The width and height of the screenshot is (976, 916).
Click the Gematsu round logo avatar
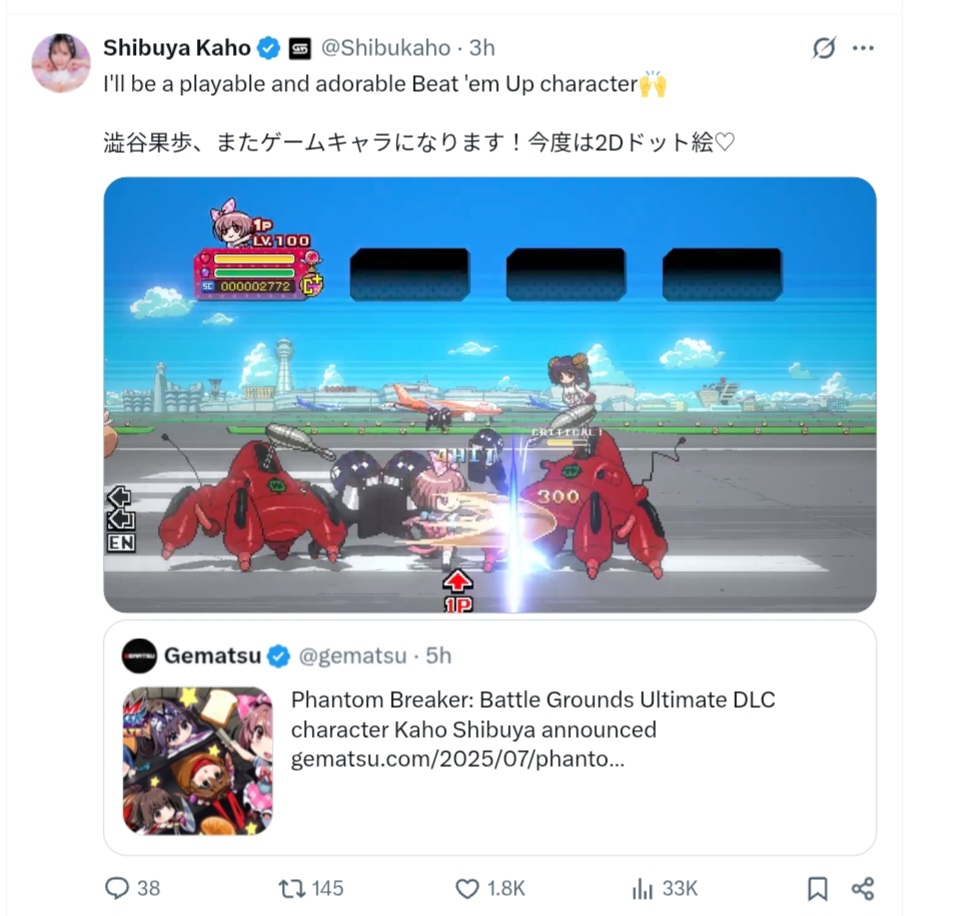click(x=139, y=655)
